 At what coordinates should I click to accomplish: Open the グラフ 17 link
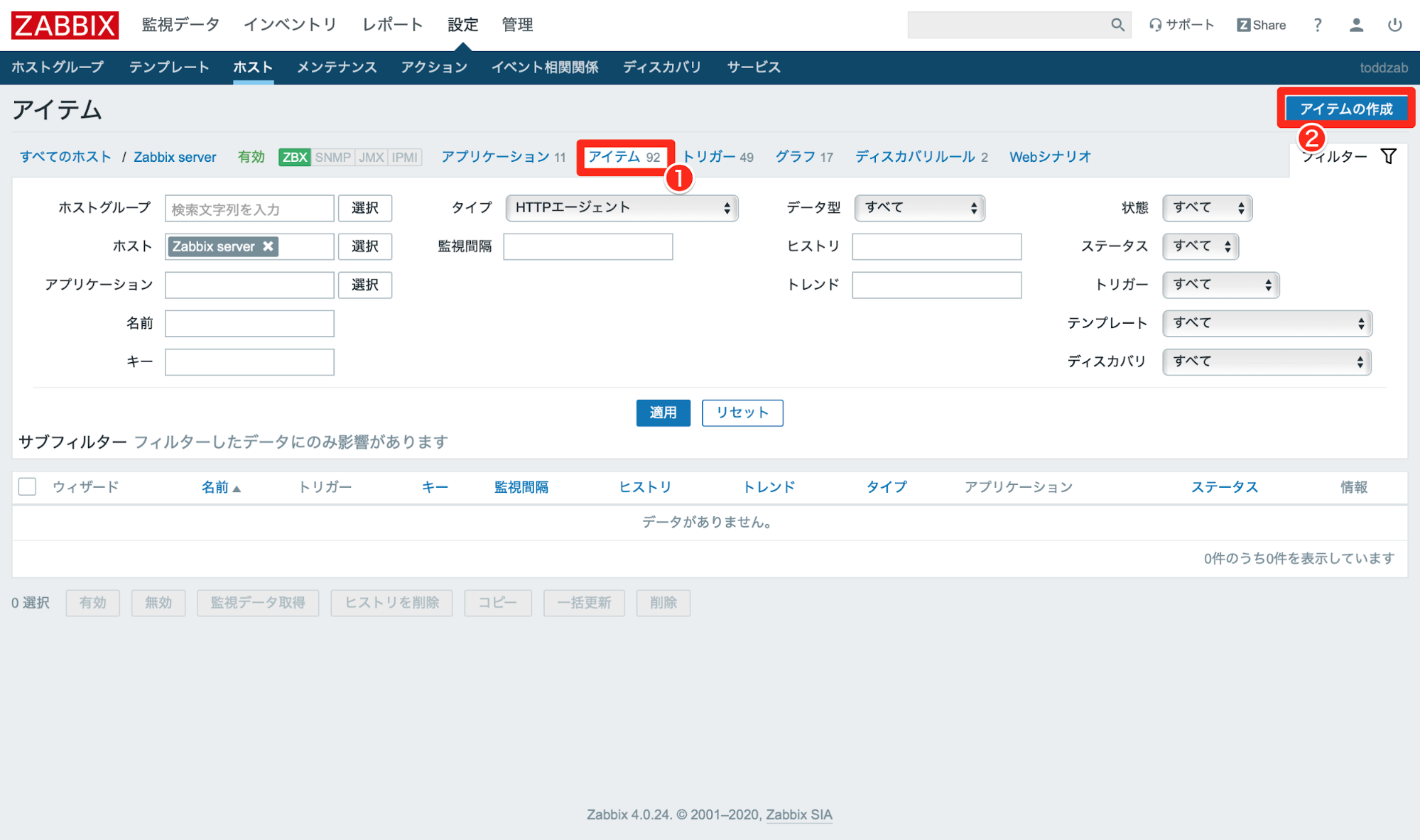[804, 157]
